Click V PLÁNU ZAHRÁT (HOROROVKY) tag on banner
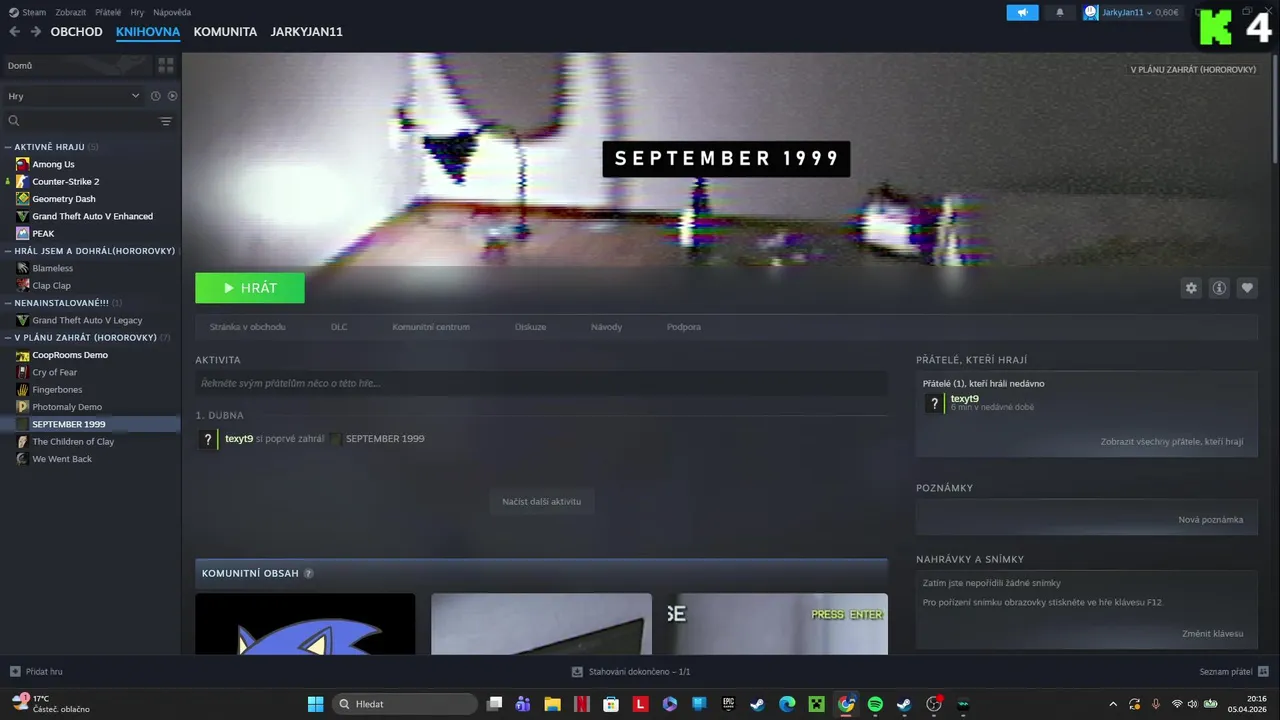This screenshot has height=720, width=1280. point(1193,70)
